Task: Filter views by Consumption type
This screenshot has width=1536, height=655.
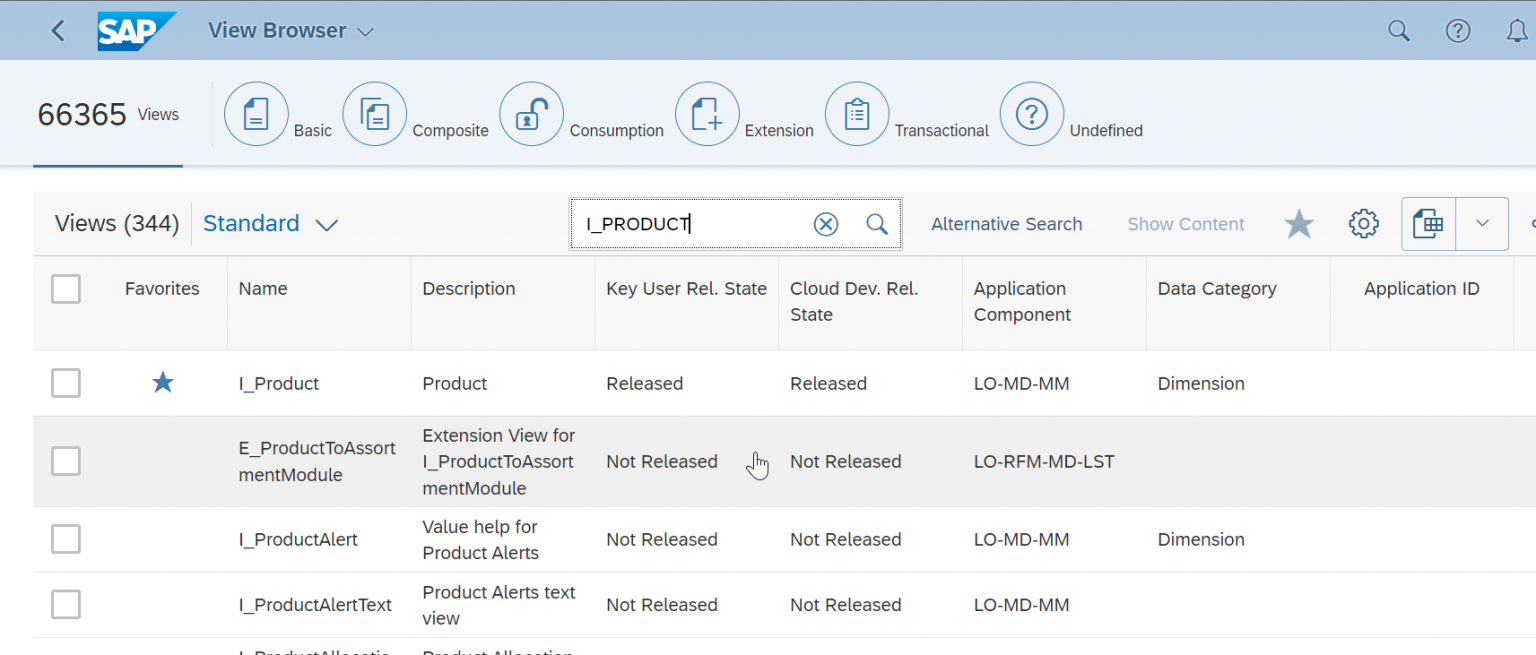Action: pyautogui.click(x=531, y=113)
